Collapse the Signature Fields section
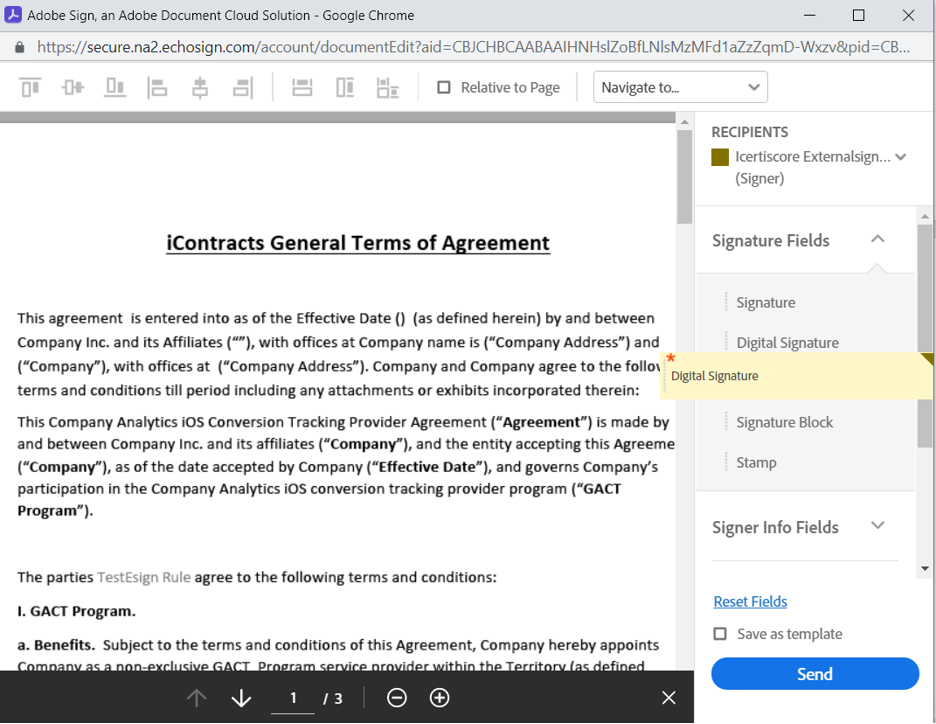The width and height of the screenshot is (936, 724). click(877, 240)
